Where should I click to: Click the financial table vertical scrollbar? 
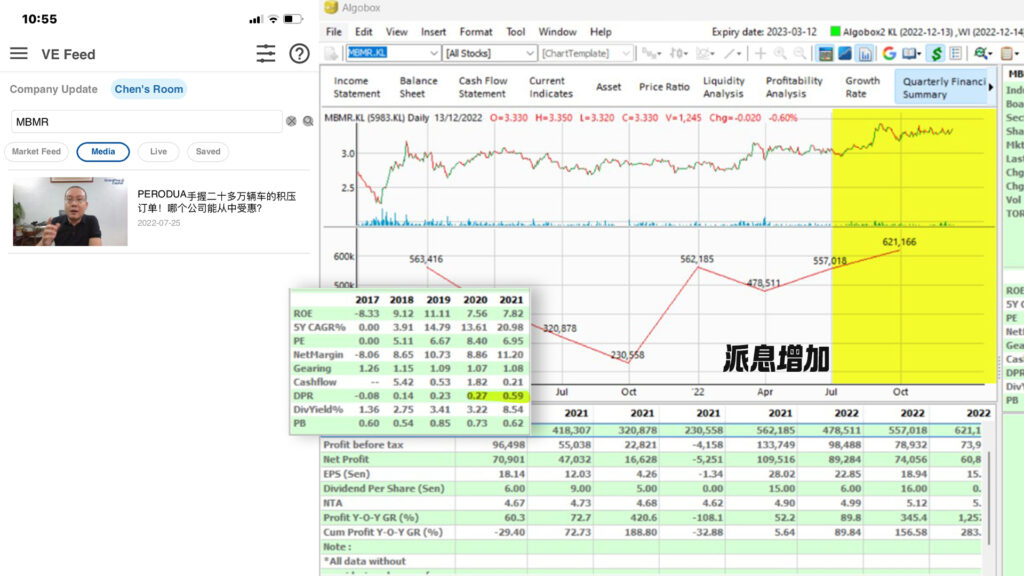click(x=989, y=496)
